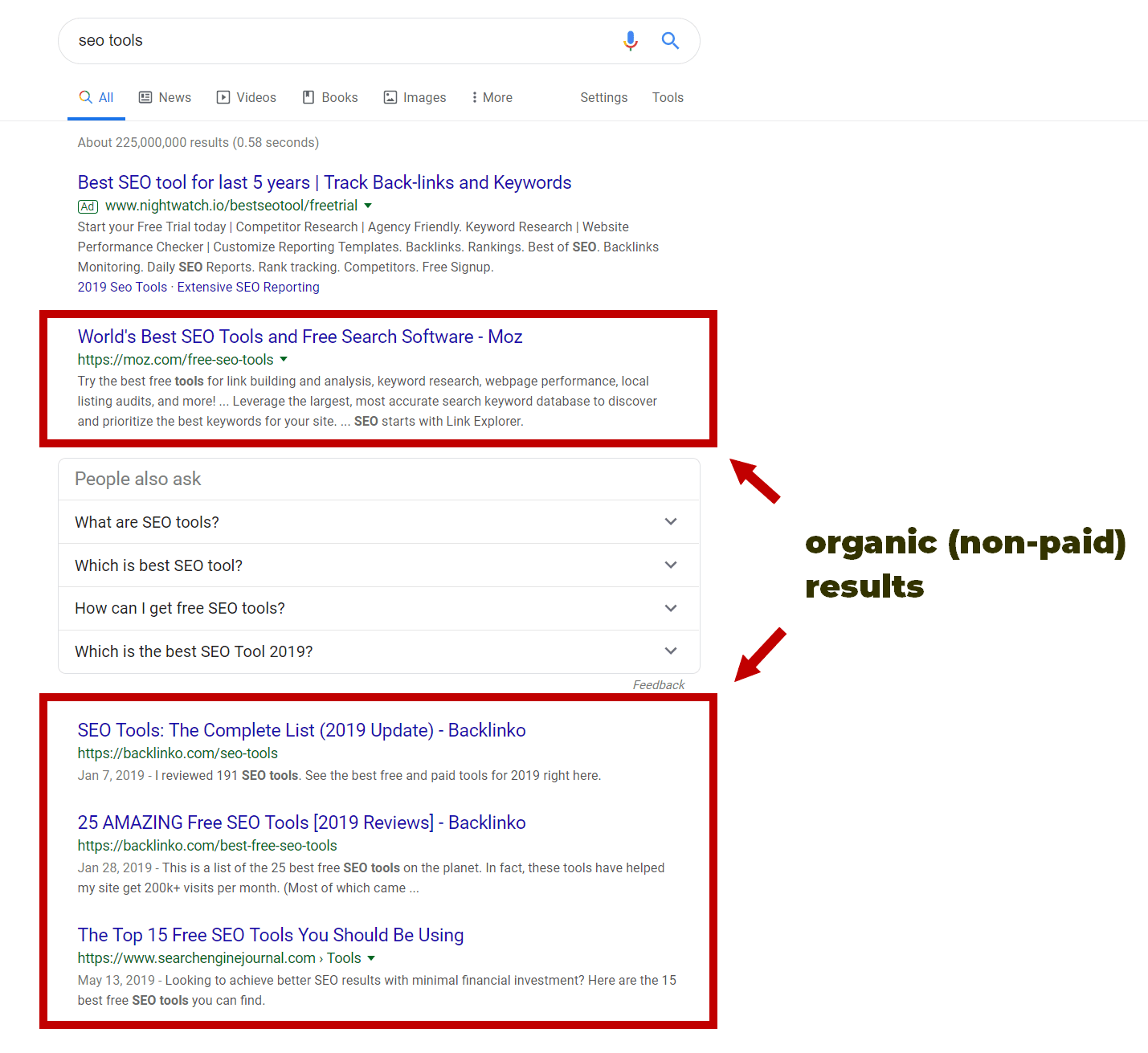Image resolution: width=1148 pixels, height=1053 pixels.
Task: Open '2019 Seo Tools' sitelink
Action: pyautogui.click(x=122, y=287)
